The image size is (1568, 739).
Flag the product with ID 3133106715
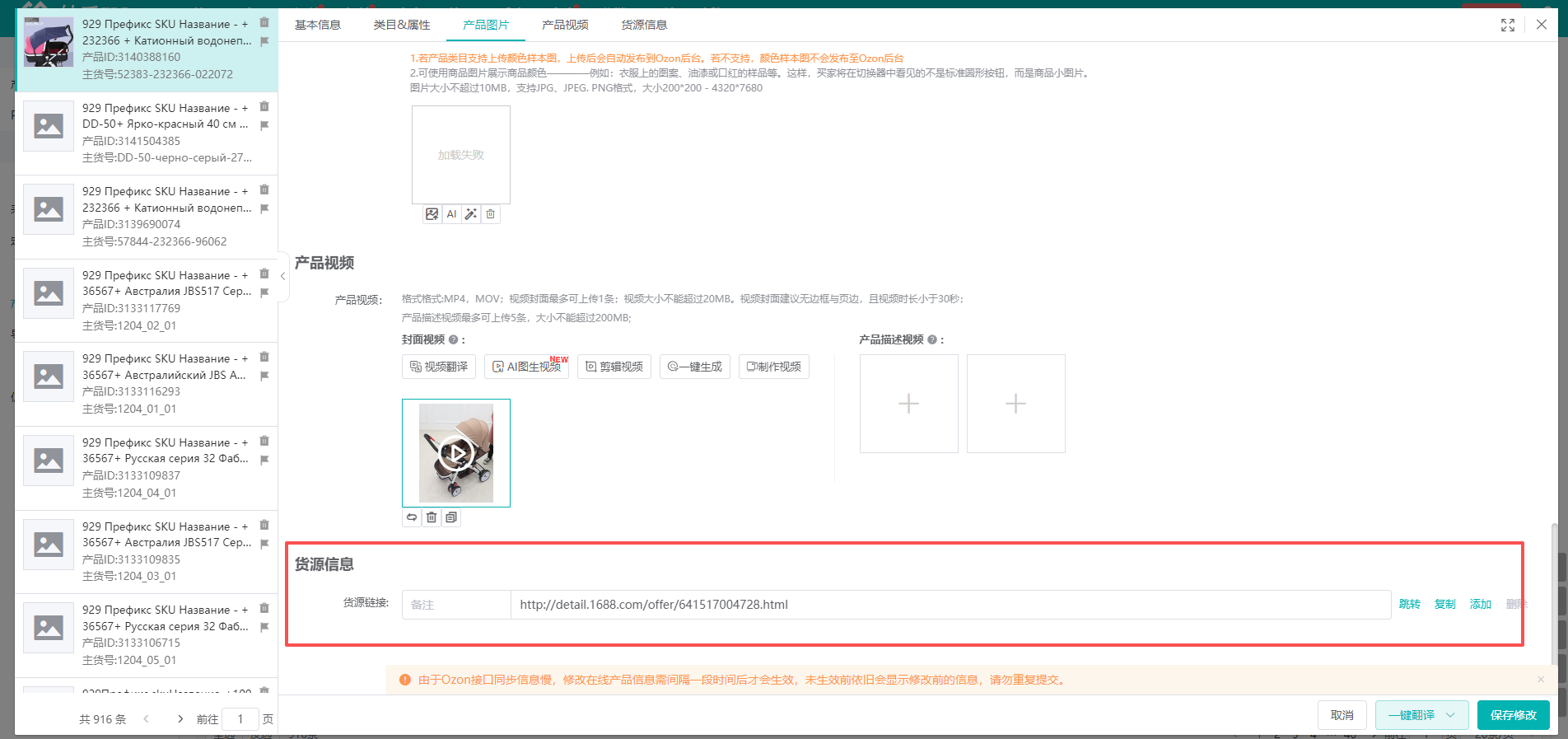point(264,627)
